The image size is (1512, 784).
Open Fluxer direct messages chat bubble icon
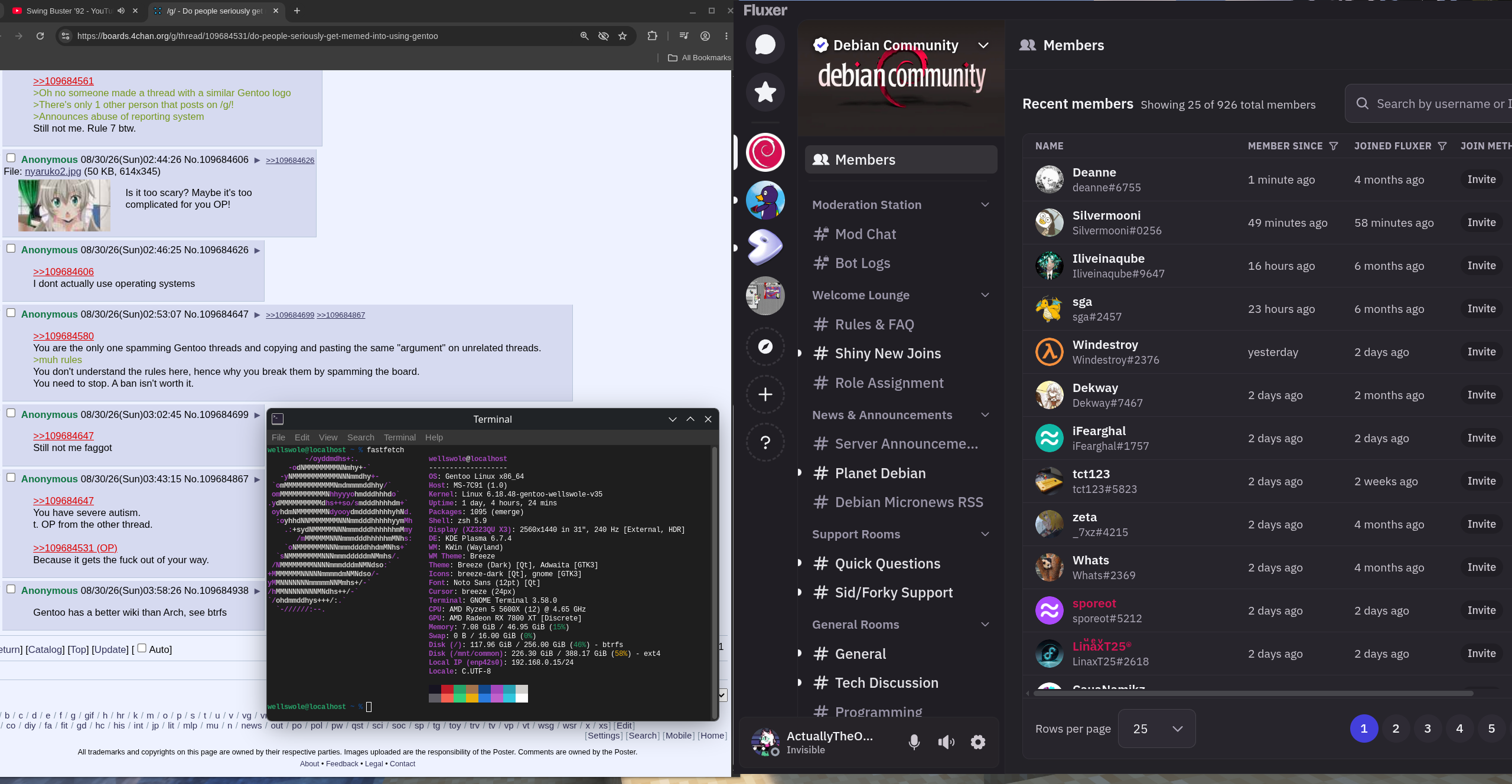coord(765,44)
